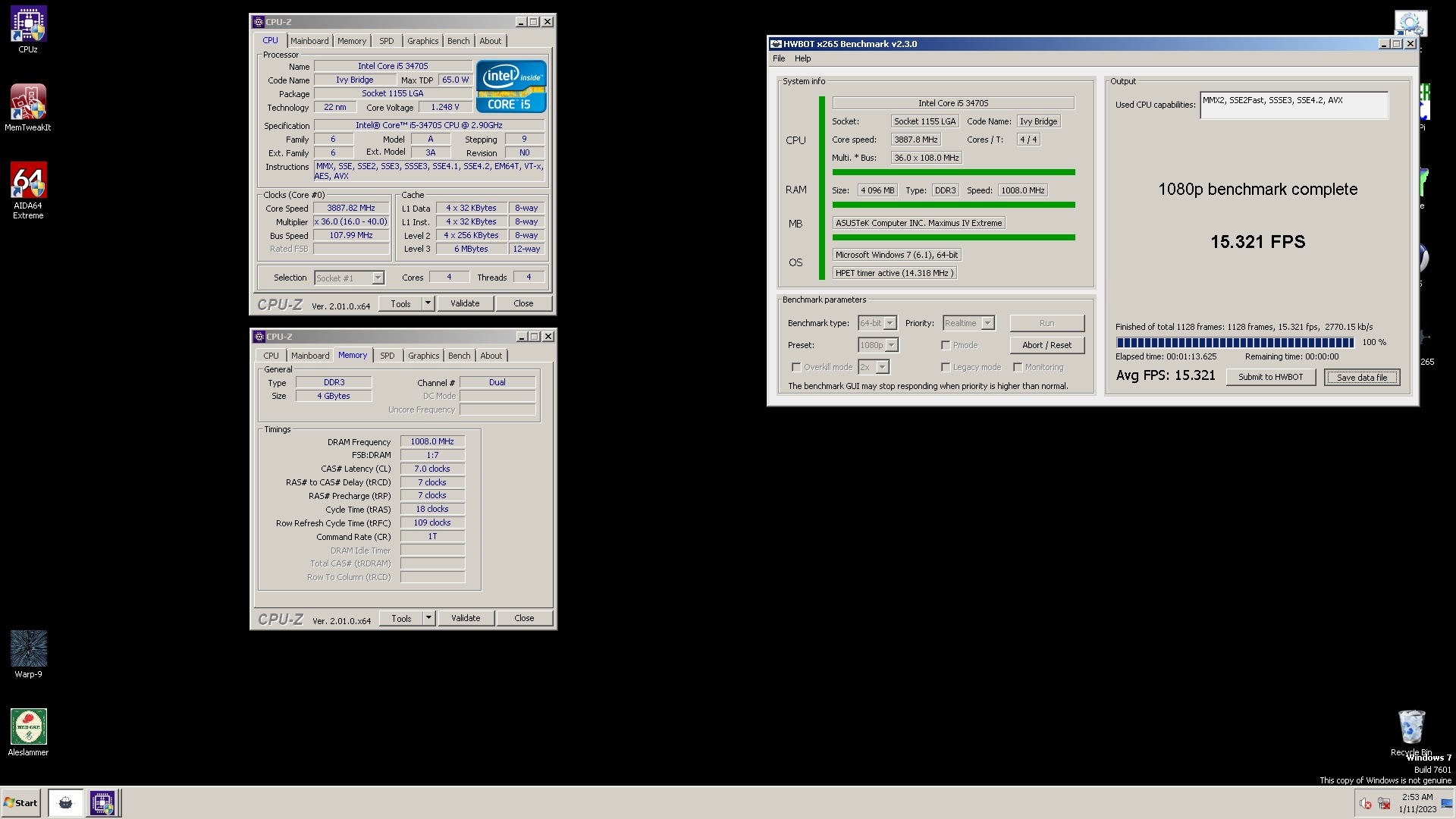Click the Save data file button

click(1362, 377)
